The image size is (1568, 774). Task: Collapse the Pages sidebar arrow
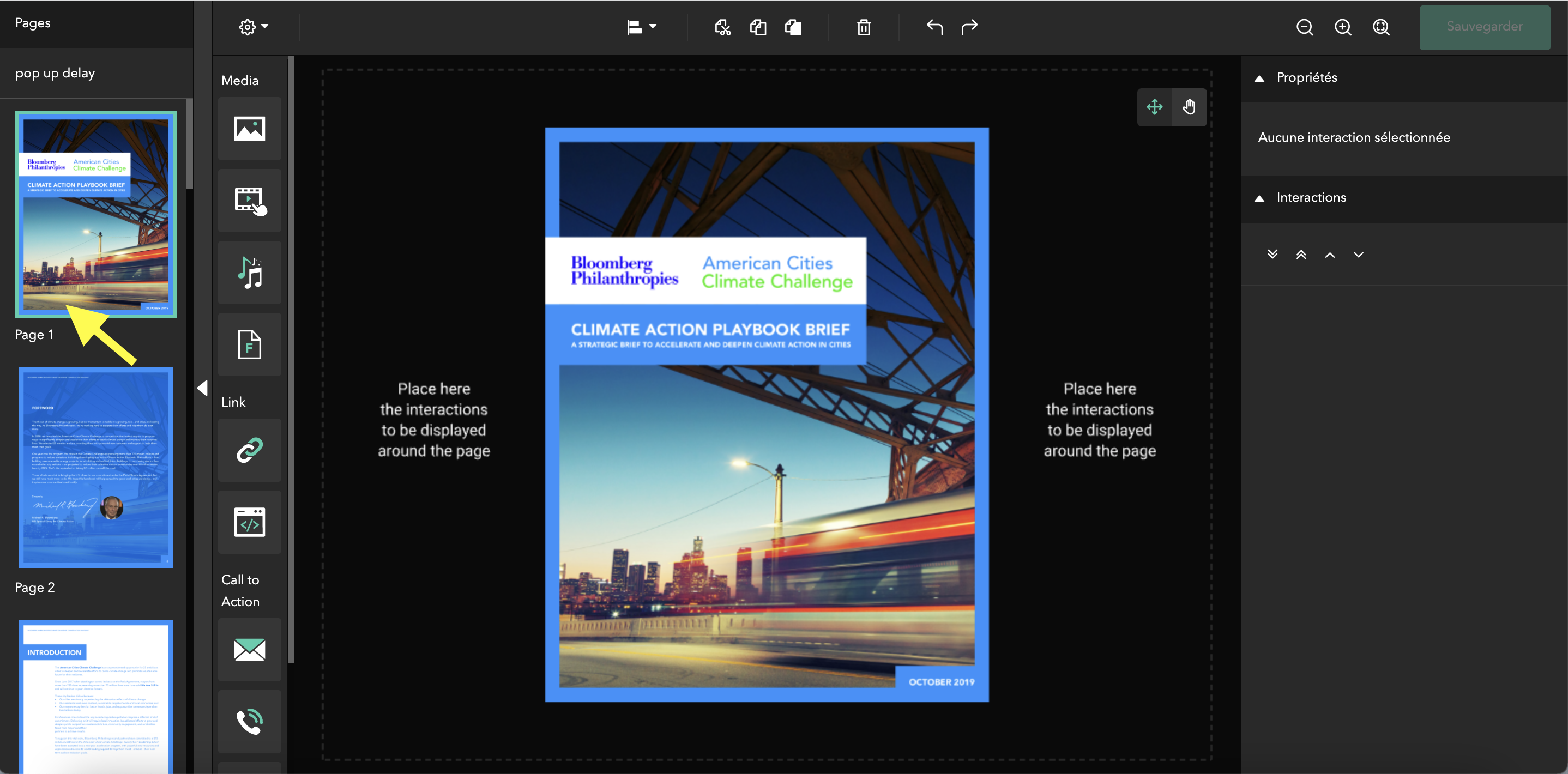click(203, 388)
